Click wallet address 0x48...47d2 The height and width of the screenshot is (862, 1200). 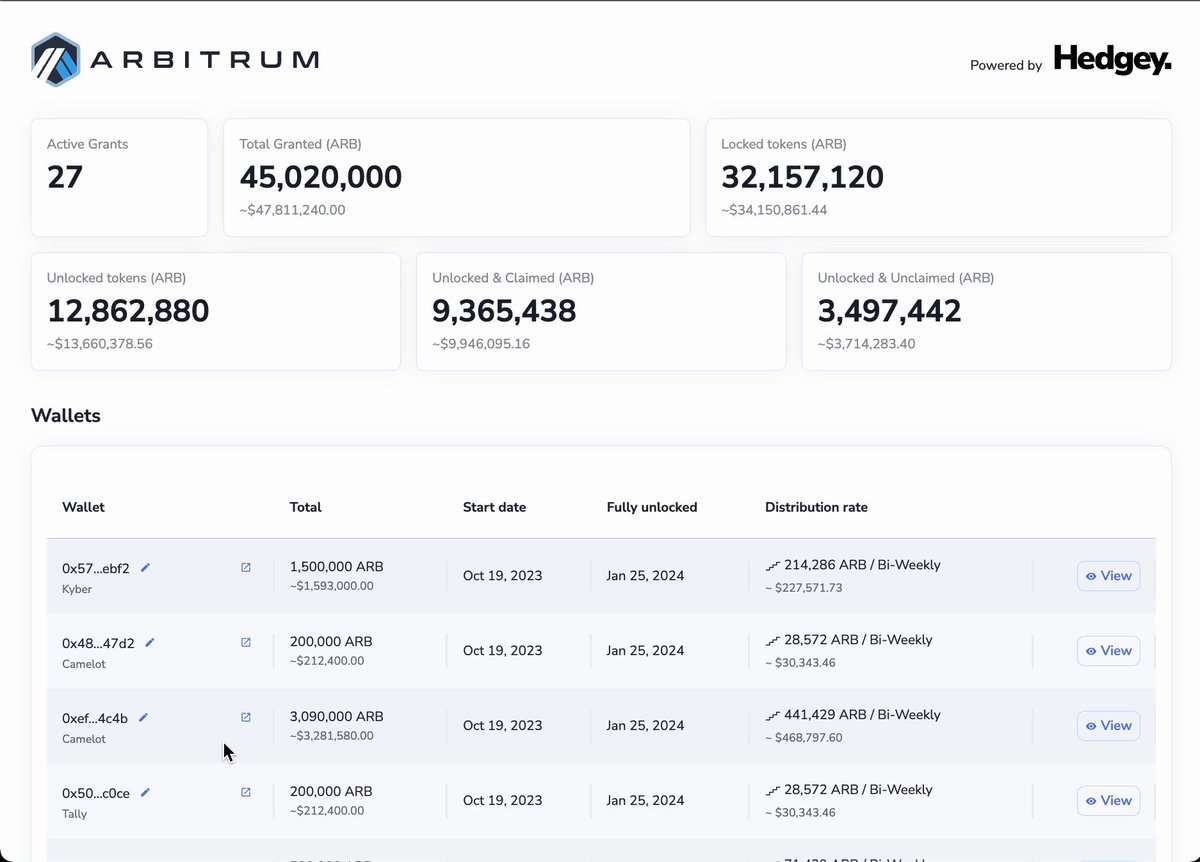(98, 643)
